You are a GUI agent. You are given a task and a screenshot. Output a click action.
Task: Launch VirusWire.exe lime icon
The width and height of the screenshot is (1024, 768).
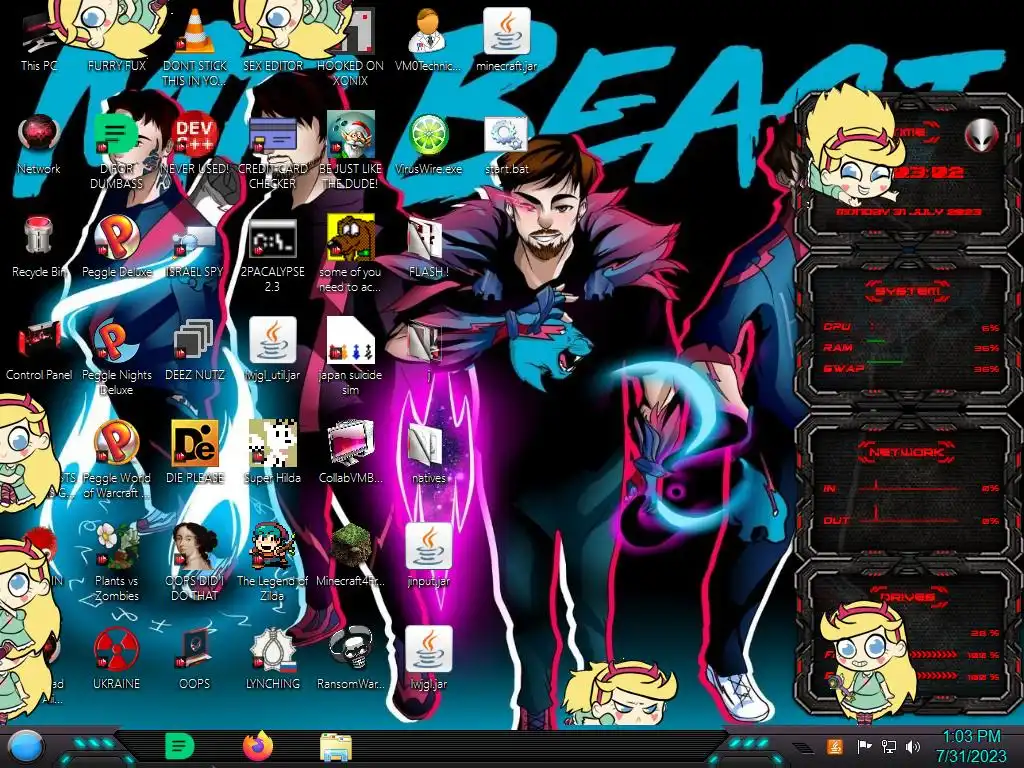tap(428, 136)
